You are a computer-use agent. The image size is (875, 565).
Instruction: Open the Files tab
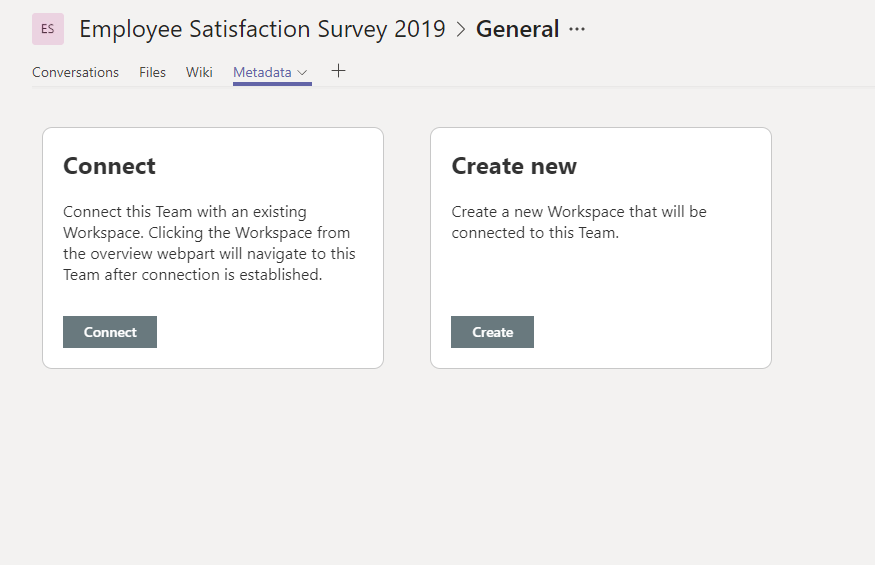pyautogui.click(x=152, y=72)
